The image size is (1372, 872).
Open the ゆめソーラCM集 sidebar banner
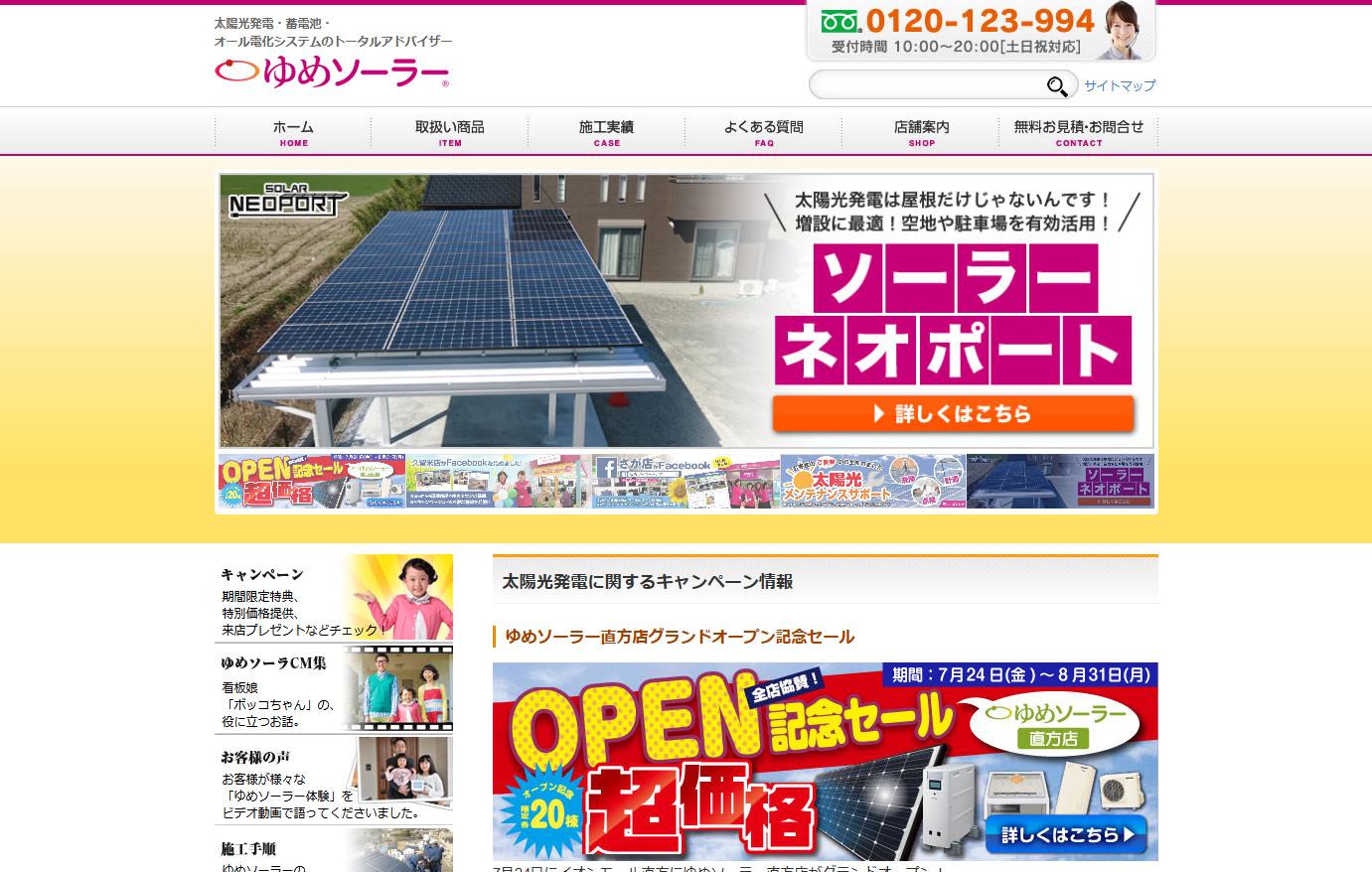click(334, 688)
